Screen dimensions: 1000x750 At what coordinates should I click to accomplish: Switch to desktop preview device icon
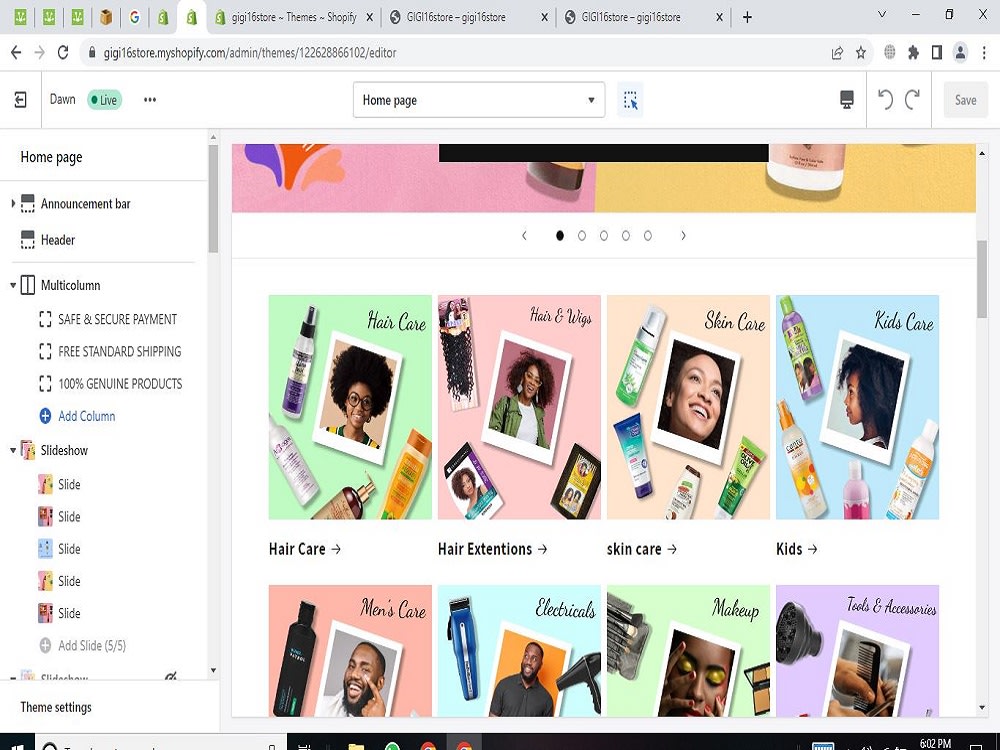coord(846,99)
